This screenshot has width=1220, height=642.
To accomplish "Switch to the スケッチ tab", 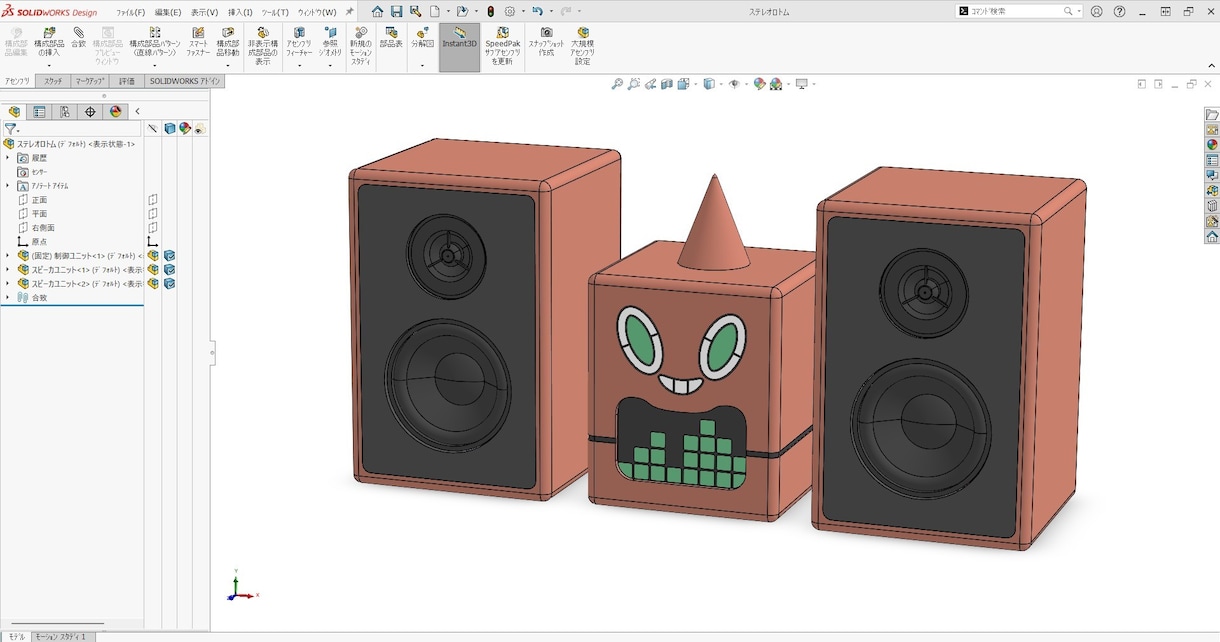I will [x=53, y=81].
